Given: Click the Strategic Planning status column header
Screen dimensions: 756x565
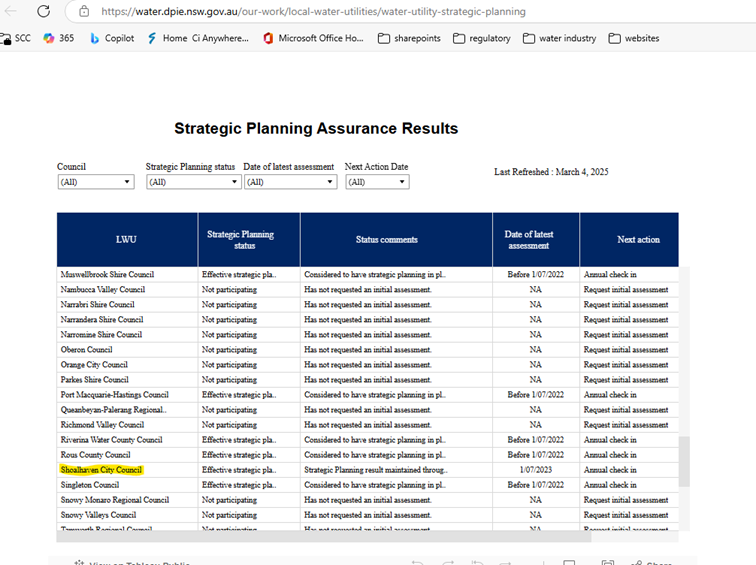Looking at the screenshot, I should pos(249,240).
